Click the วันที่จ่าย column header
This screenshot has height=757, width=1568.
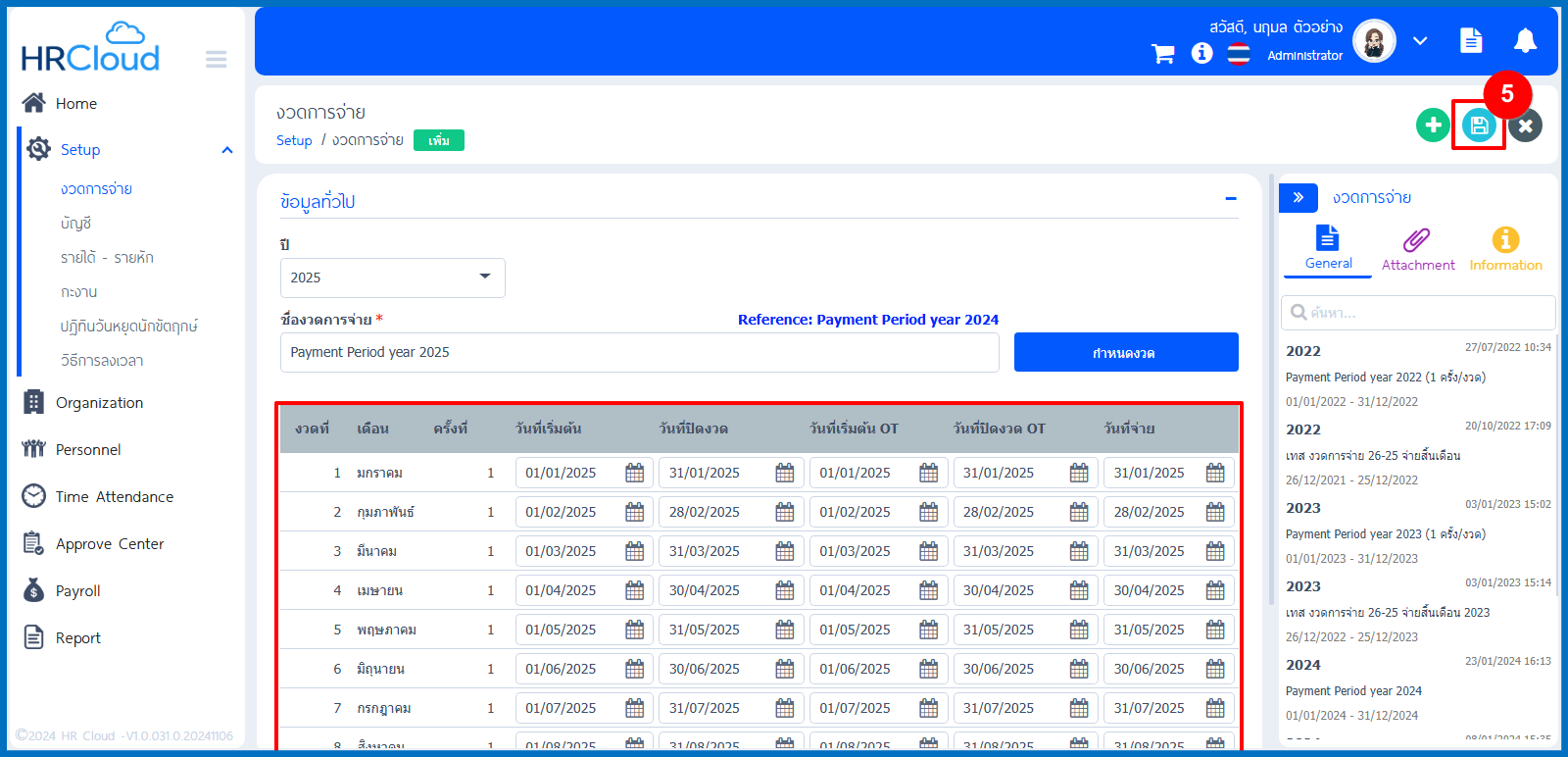1129,429
